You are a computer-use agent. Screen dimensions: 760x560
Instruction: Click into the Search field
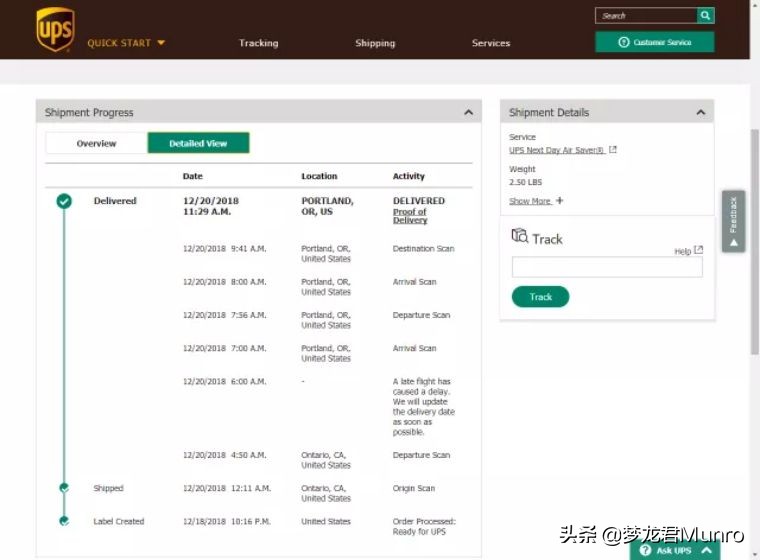(646, 16)
